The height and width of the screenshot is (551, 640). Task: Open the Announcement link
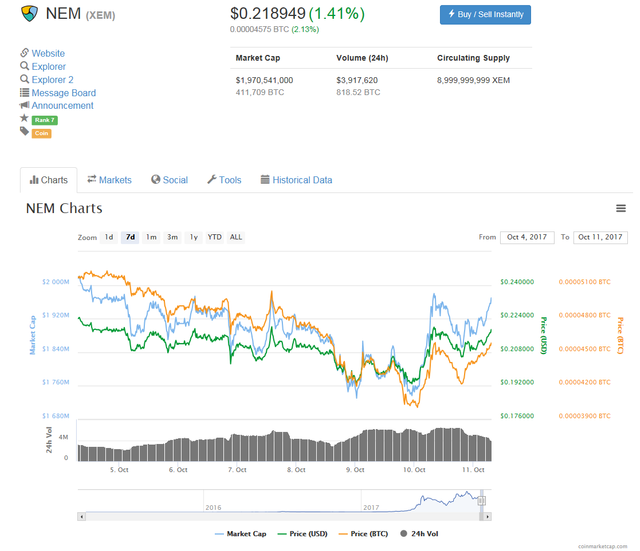click(x=62, y=106)
